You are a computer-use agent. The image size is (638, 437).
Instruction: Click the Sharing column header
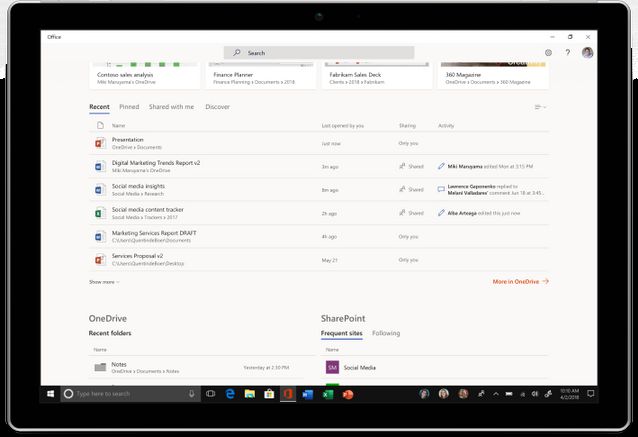[407, 126]
